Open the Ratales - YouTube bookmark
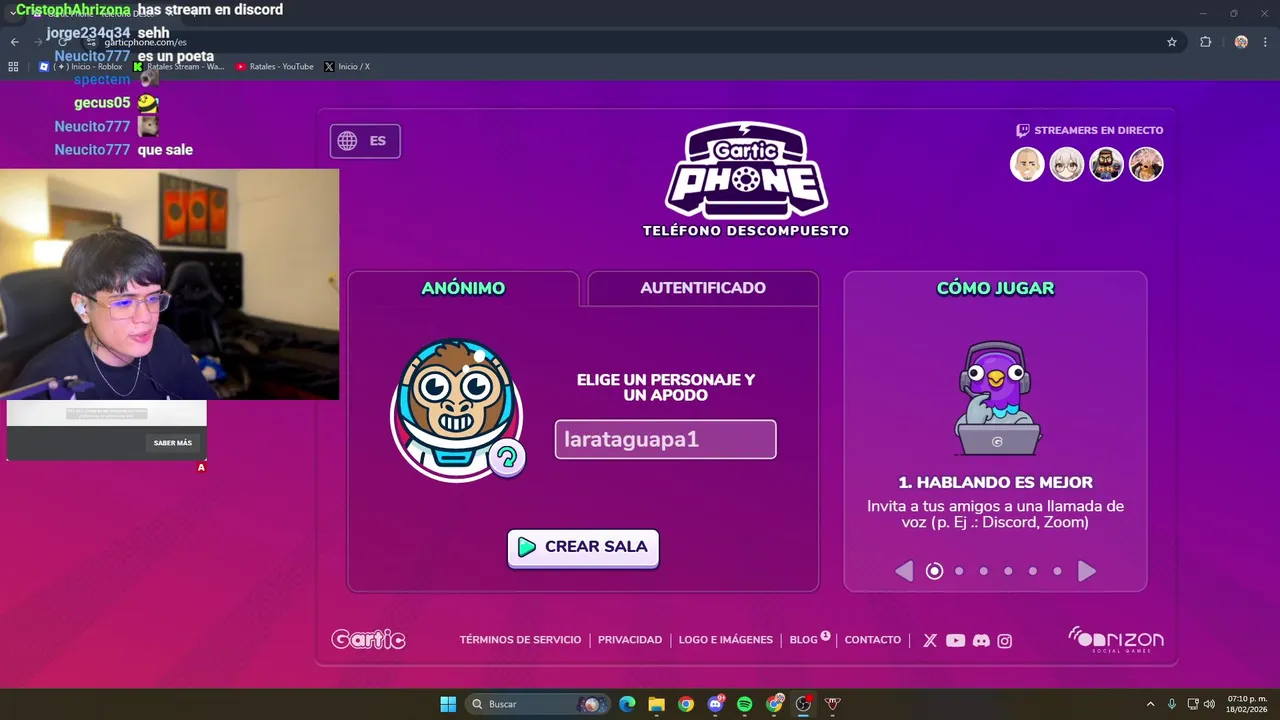 coord(275,67)
